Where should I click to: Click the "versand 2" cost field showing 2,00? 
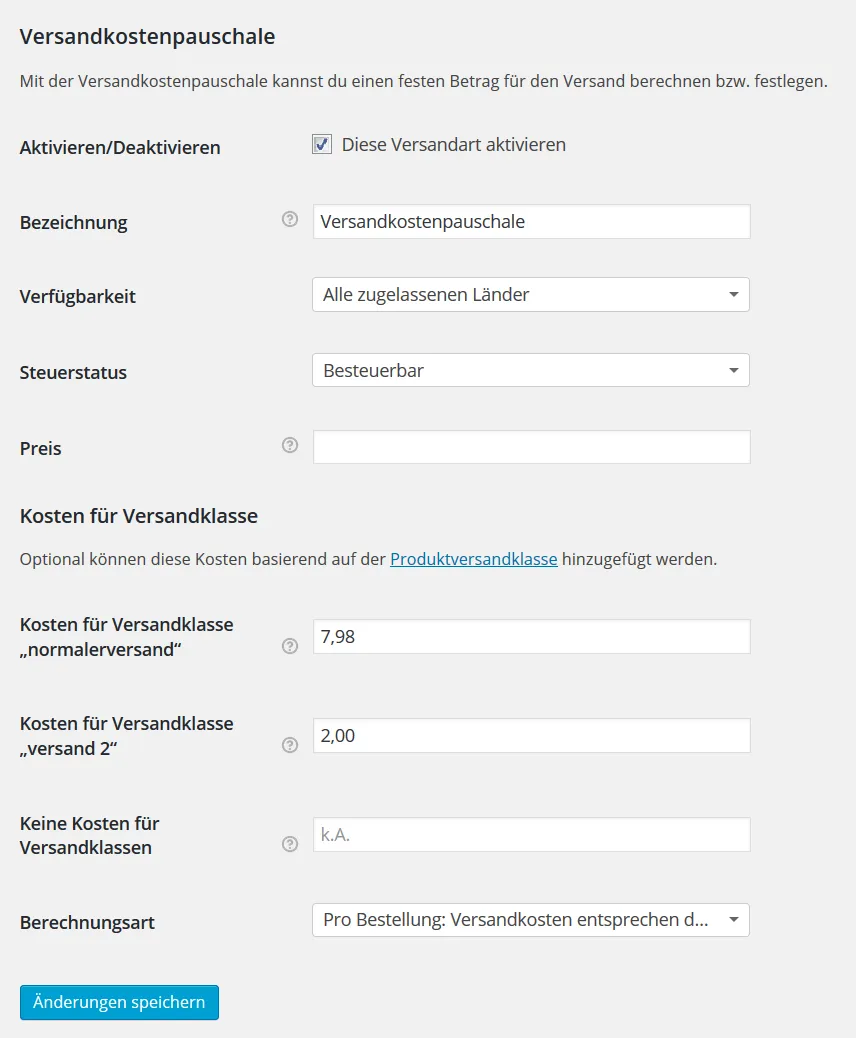532,735
